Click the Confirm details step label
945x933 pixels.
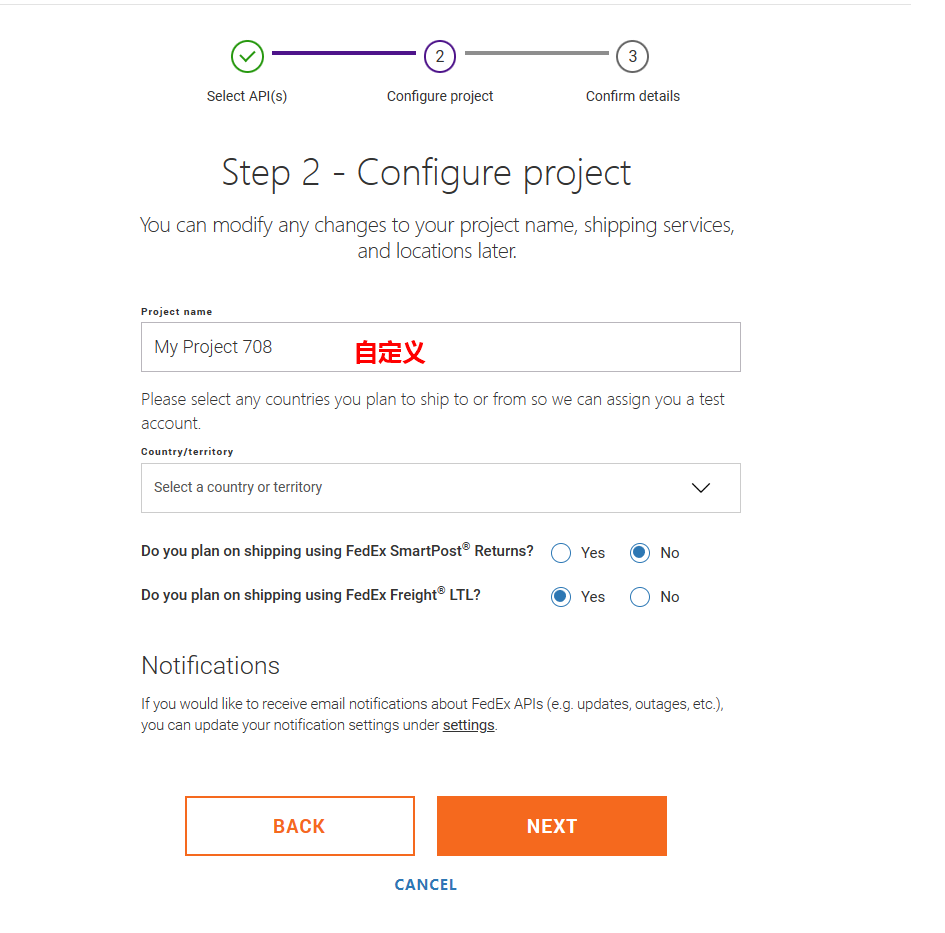pos(632,97)
